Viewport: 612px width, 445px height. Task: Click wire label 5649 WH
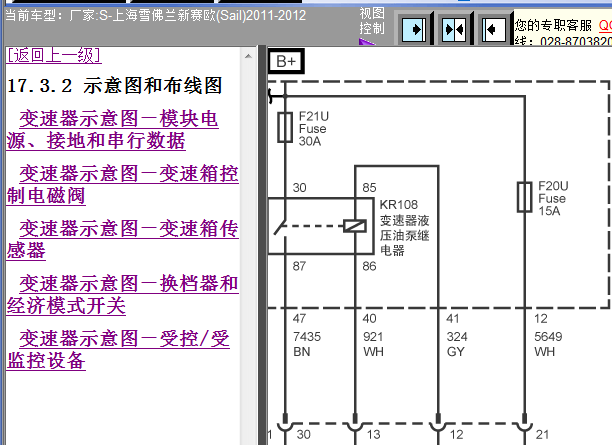click(548, 344)
